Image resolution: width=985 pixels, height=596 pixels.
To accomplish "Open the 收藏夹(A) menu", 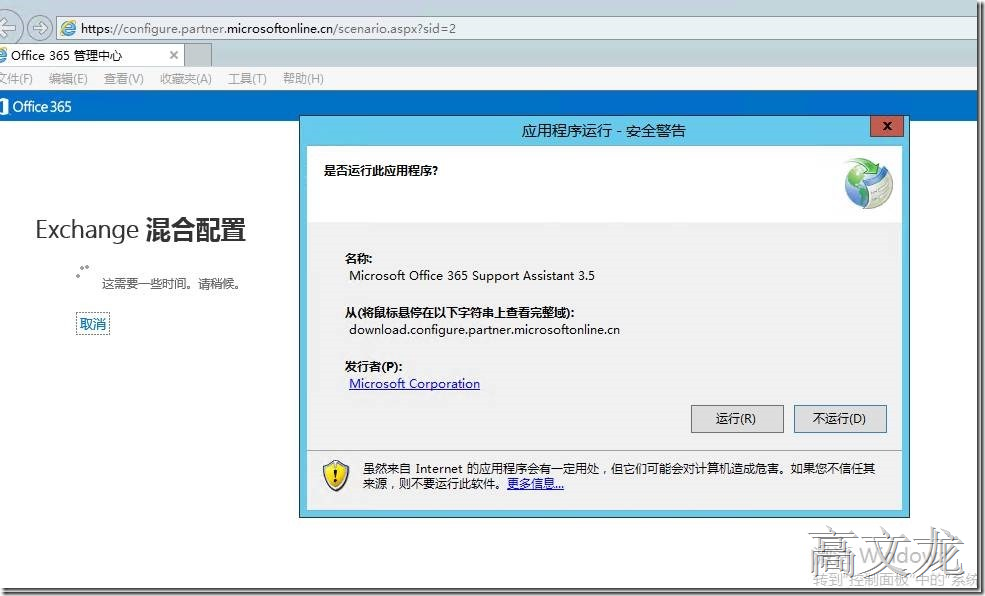I will point(186,79).
